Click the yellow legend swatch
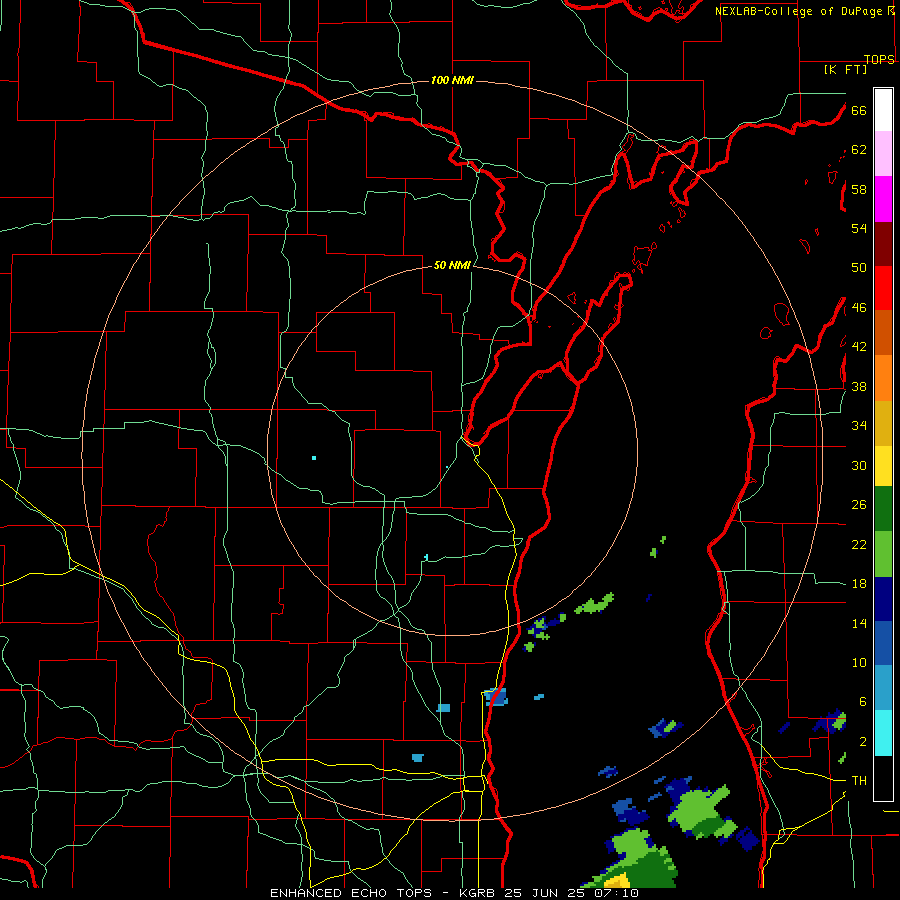This screenshot has height=900, width=900. (883, 466)
